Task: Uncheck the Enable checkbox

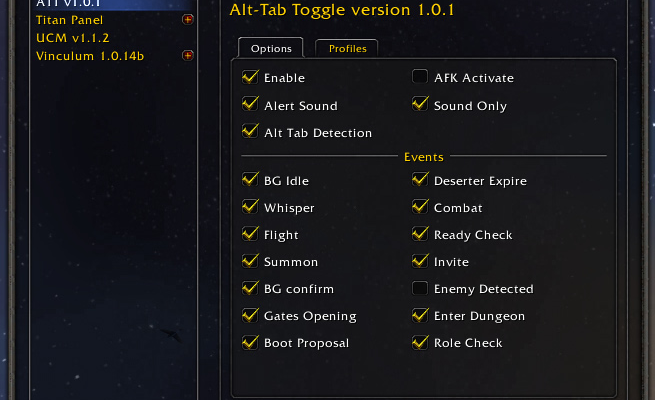Action: click(250, 78)
